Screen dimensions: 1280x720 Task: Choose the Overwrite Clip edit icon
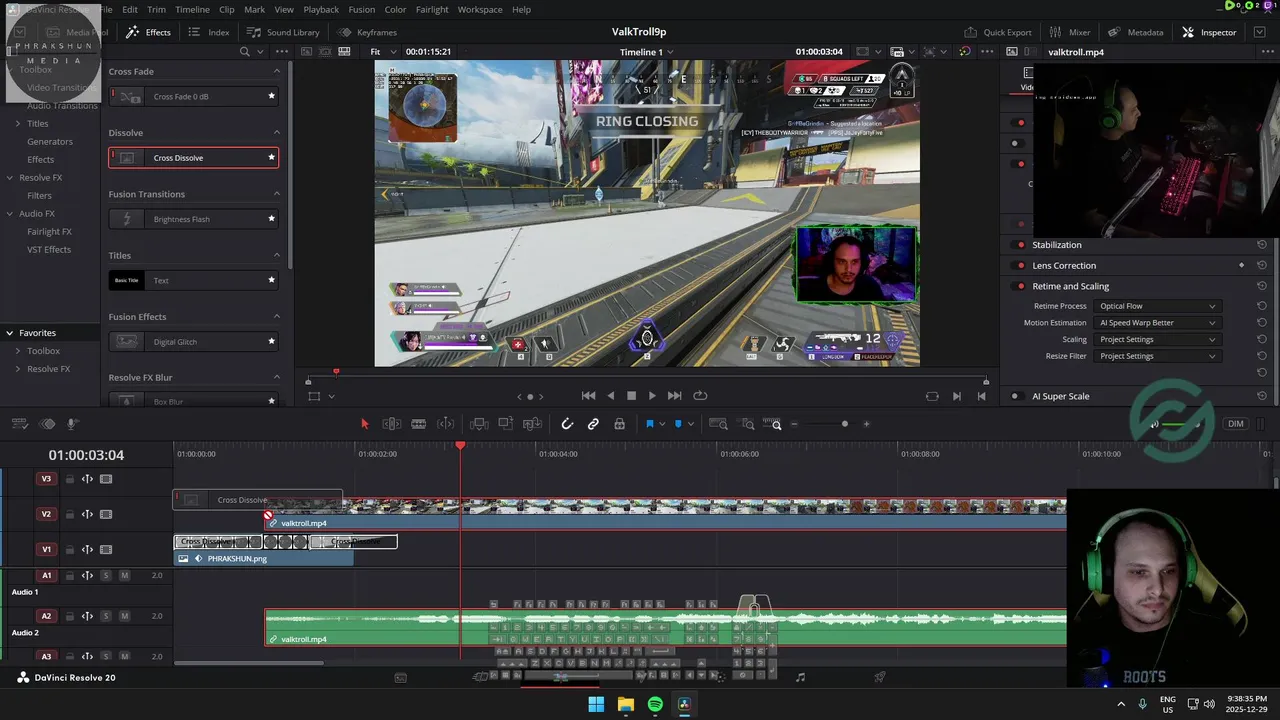click(x=506, y=424)
